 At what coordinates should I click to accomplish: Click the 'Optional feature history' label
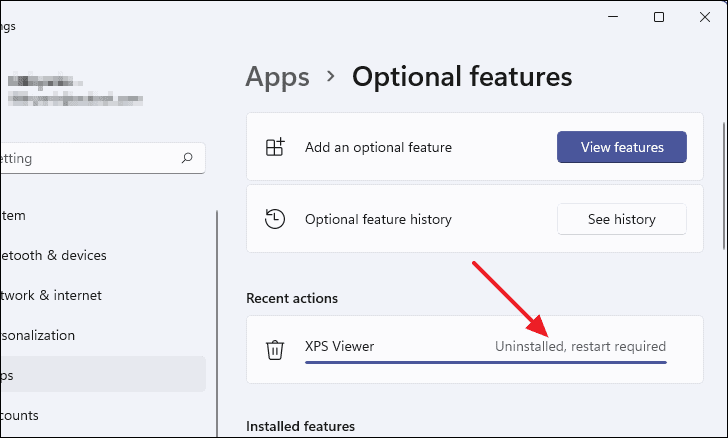(378, 219)
